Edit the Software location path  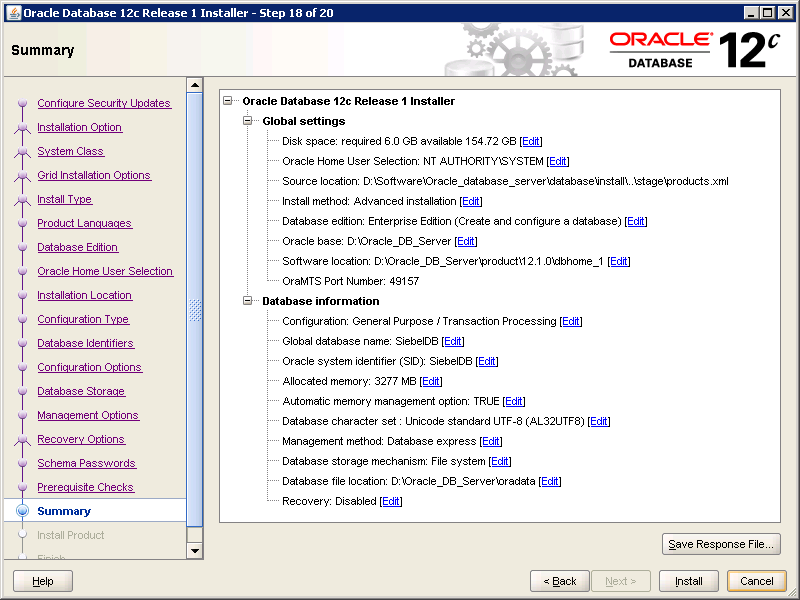pyautogui.click(x=619, y=261)
